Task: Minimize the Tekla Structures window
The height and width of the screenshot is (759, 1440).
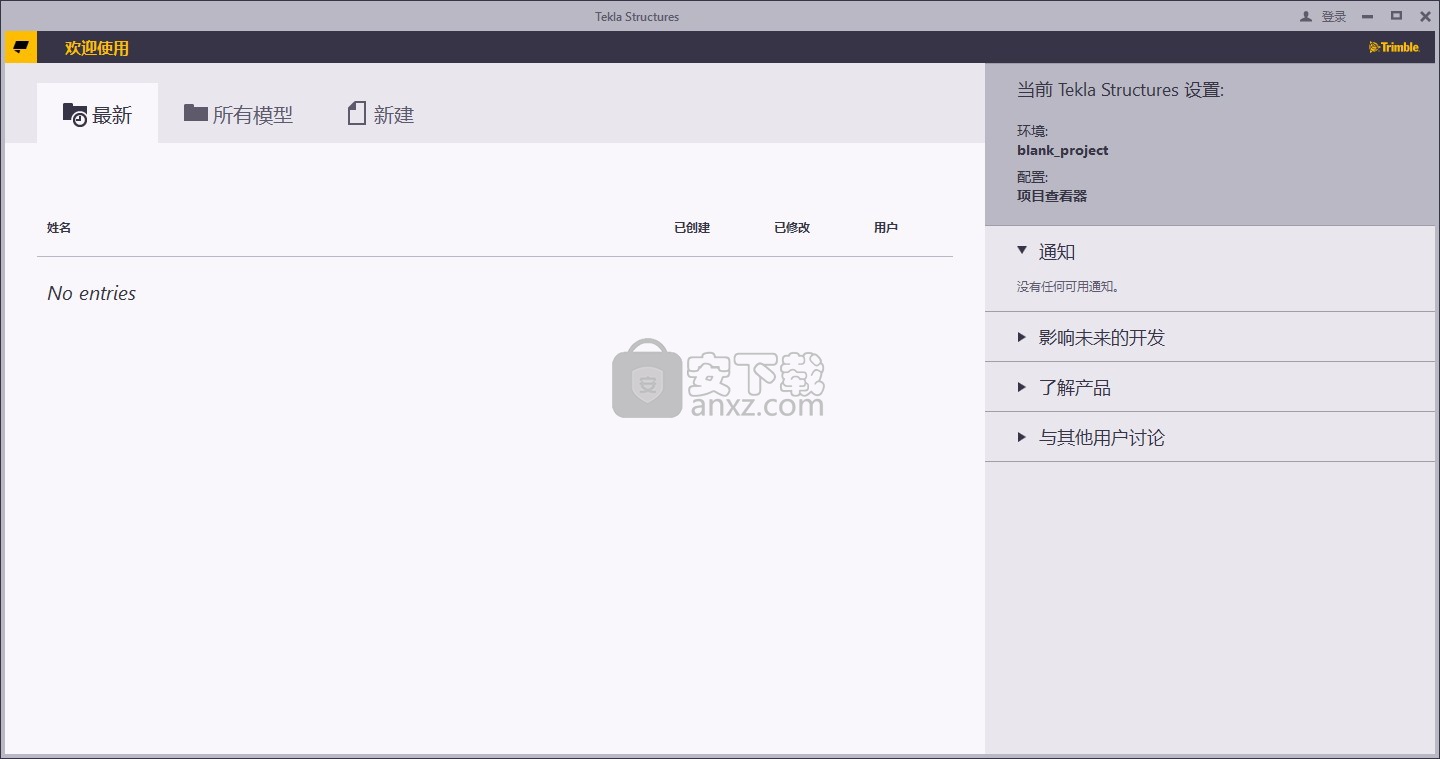Action: point(1367,16)
